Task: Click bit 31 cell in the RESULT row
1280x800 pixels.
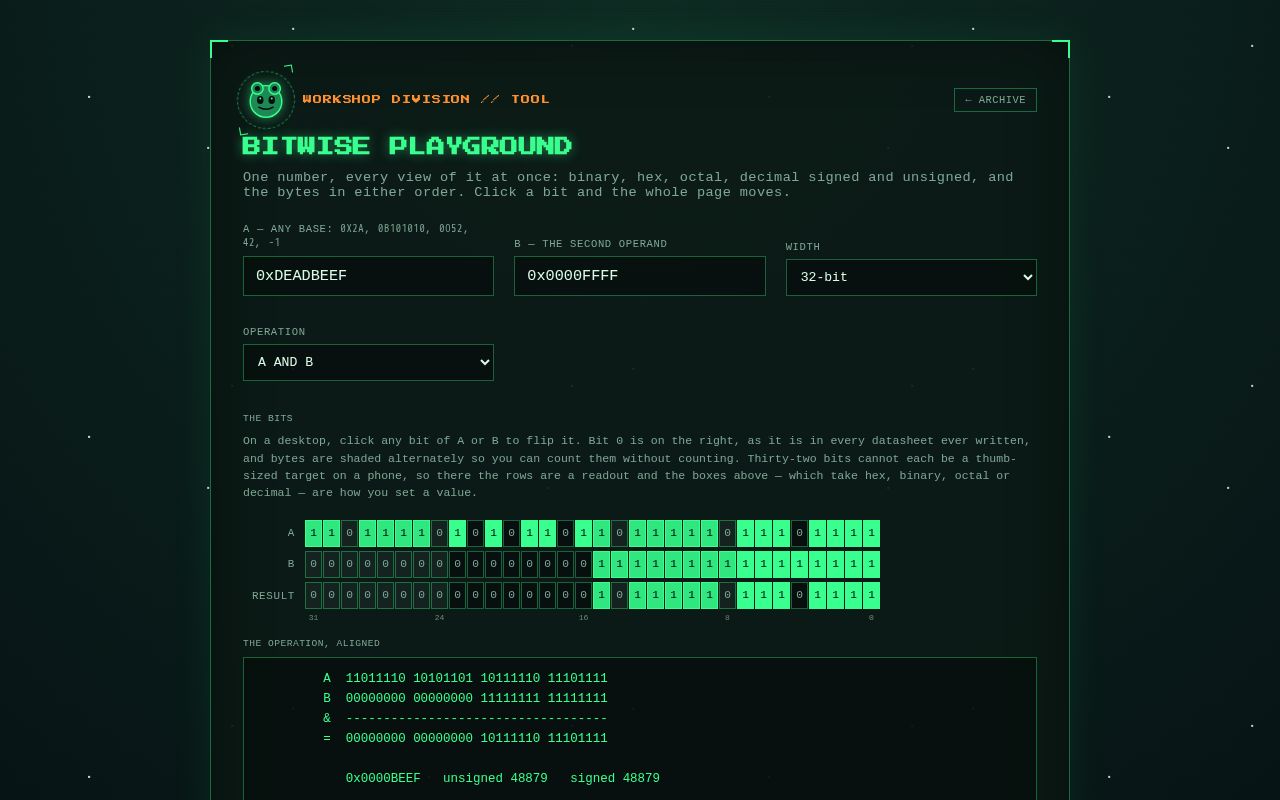Action: pos(314,595)
